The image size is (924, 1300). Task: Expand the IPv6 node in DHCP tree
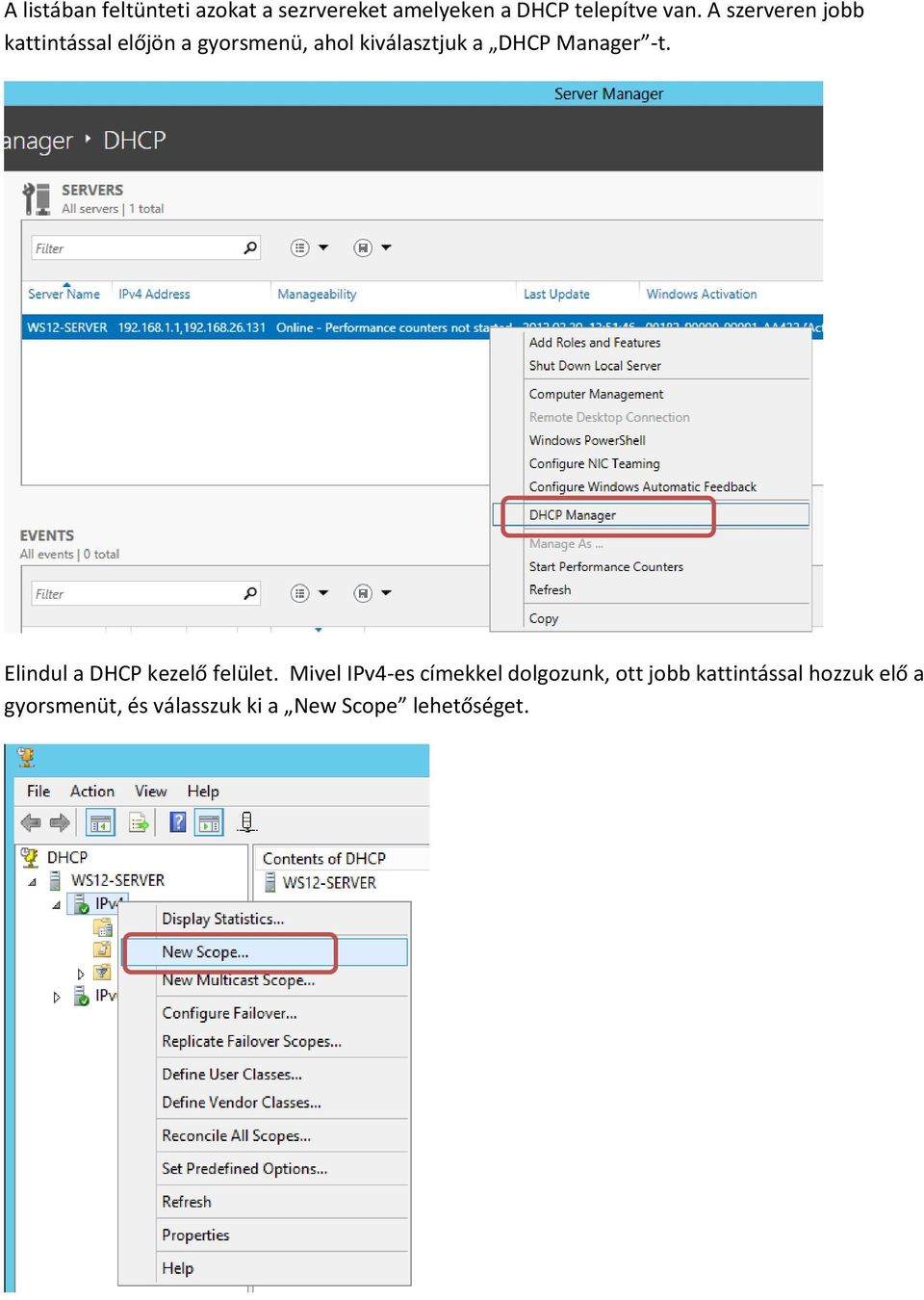57,998
